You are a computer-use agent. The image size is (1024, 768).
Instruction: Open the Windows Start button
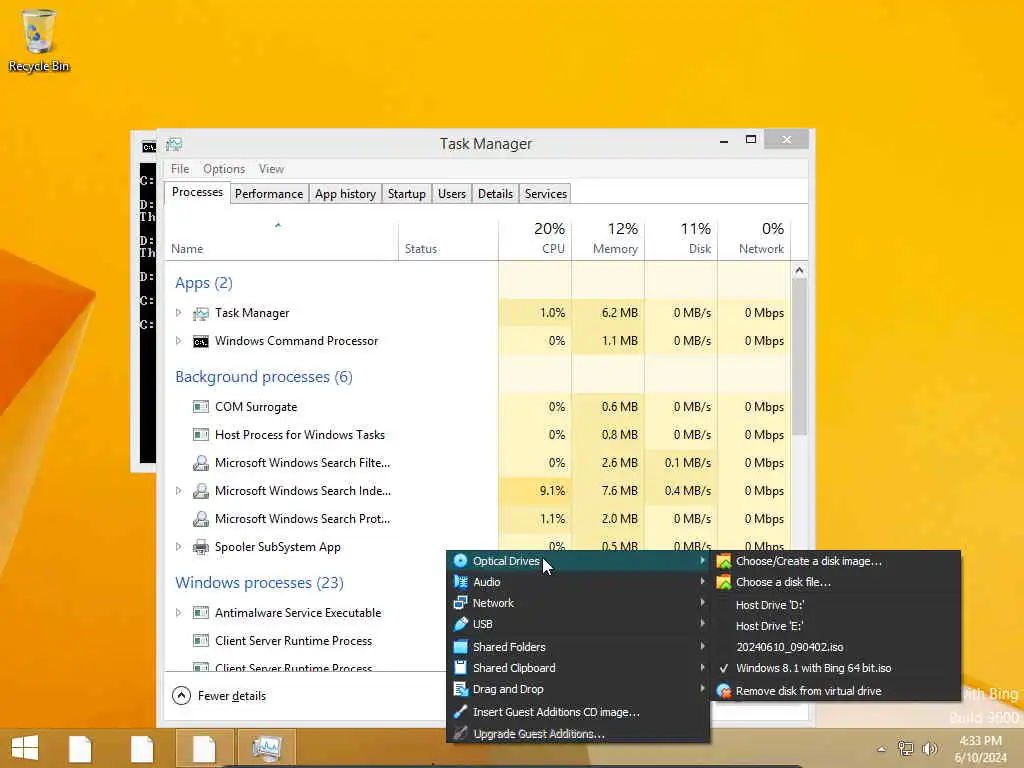25,748
